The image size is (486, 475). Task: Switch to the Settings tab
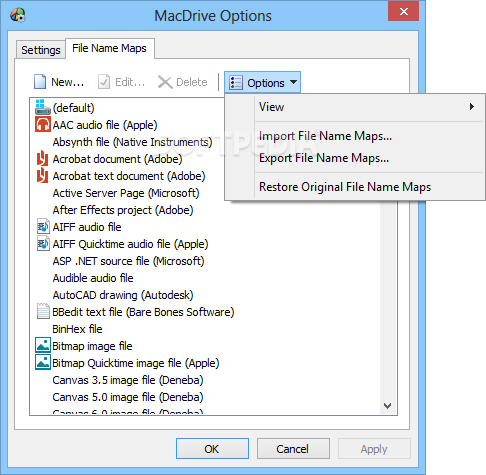tap(41, 50)
